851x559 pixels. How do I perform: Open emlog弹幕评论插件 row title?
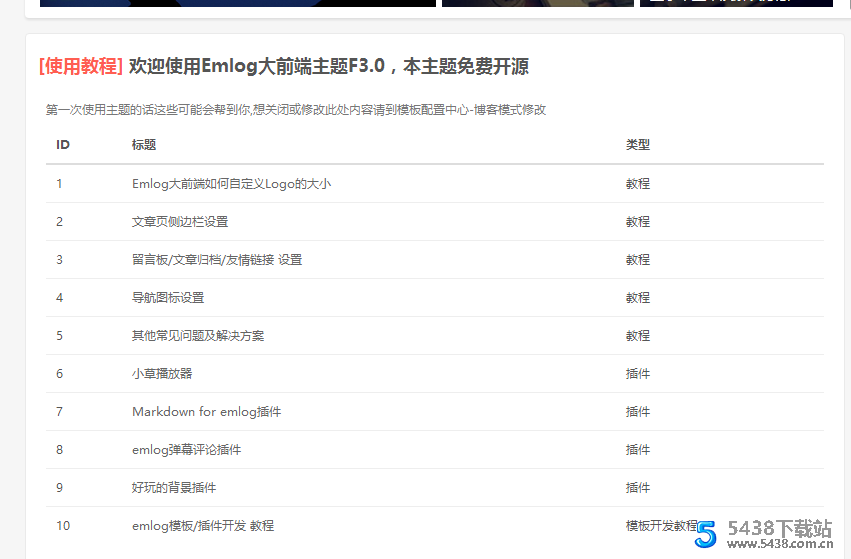(x=187, y=450)
